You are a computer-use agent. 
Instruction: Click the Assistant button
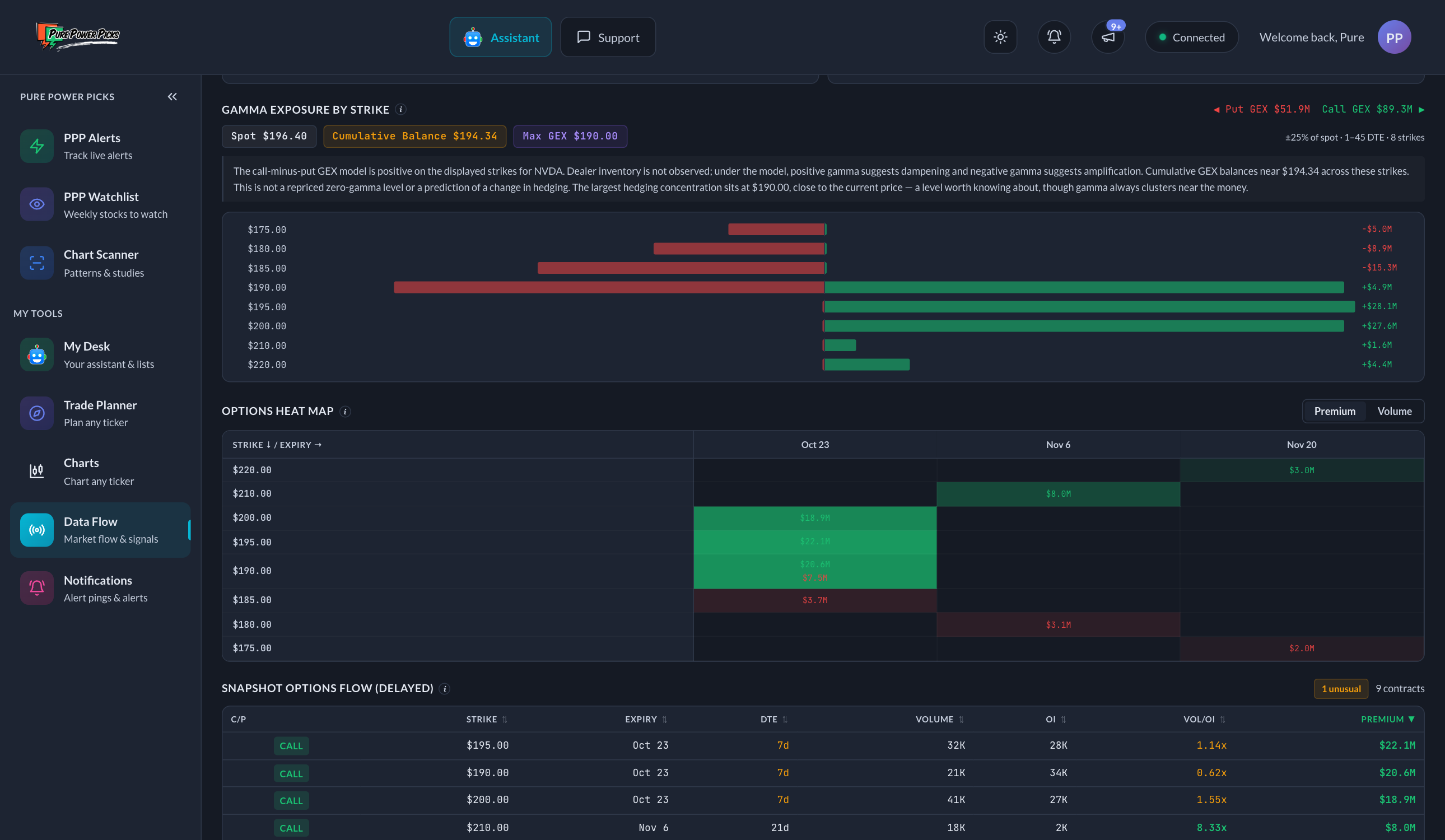[500, 38]
